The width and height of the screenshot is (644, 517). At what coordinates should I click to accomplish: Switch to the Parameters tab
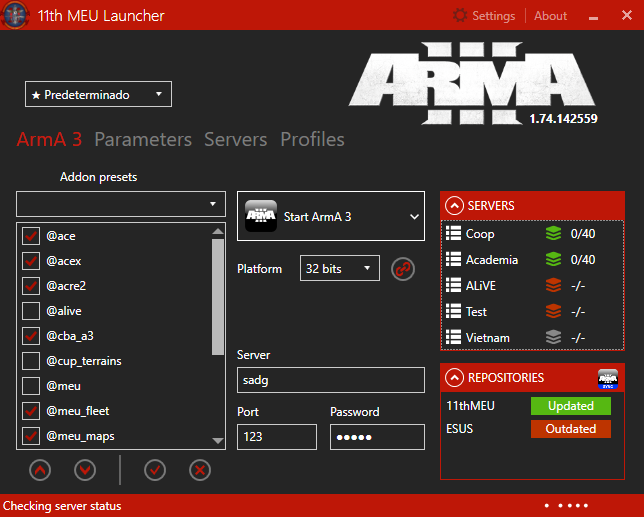click(143, 139)
